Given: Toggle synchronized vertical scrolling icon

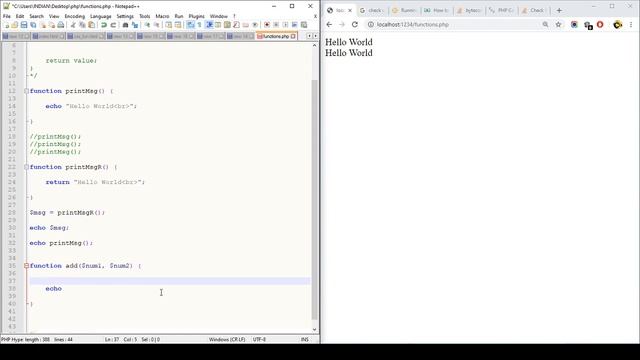Looking at the screenshot, I should click(x=168, y=25).
